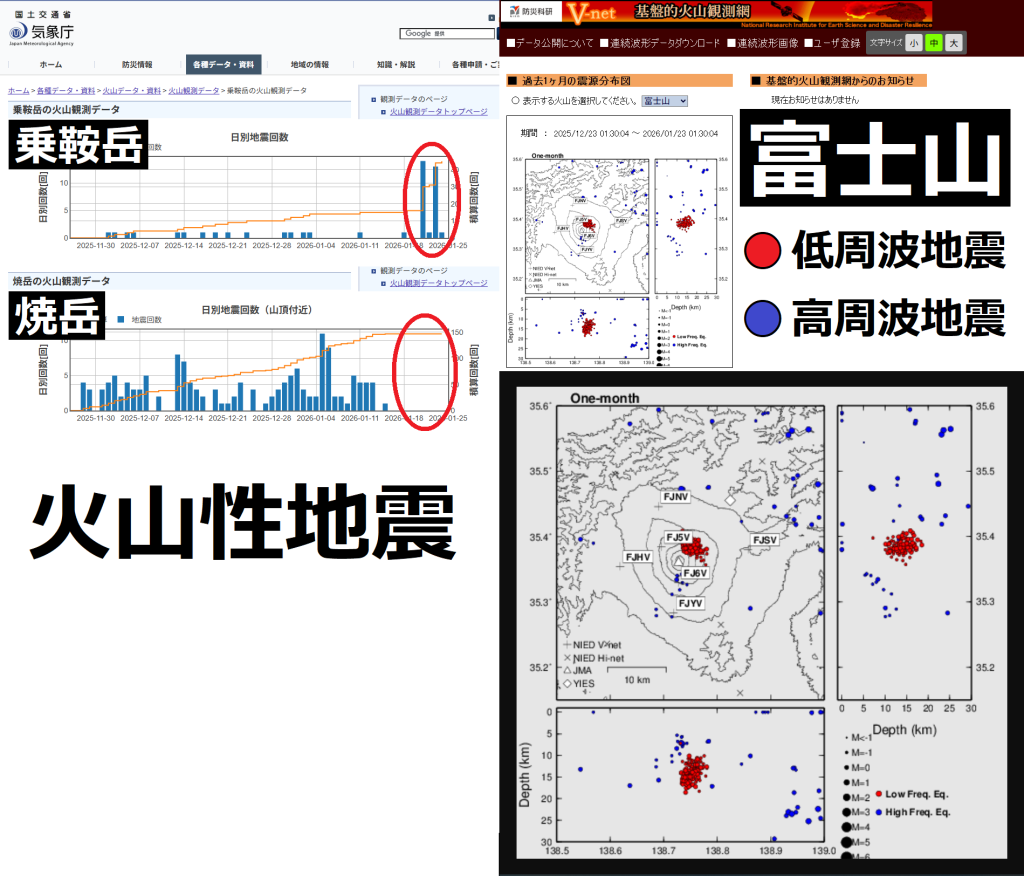The height and width of the screenshot is (876, 1024).
Task: Set font size to large (大)
Action: pos(953,43)
